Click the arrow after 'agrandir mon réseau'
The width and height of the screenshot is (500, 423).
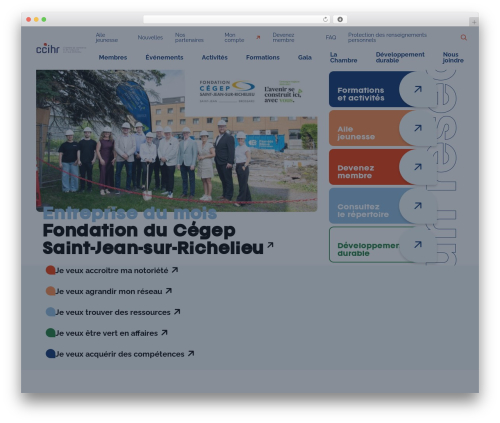pos(169,291)
